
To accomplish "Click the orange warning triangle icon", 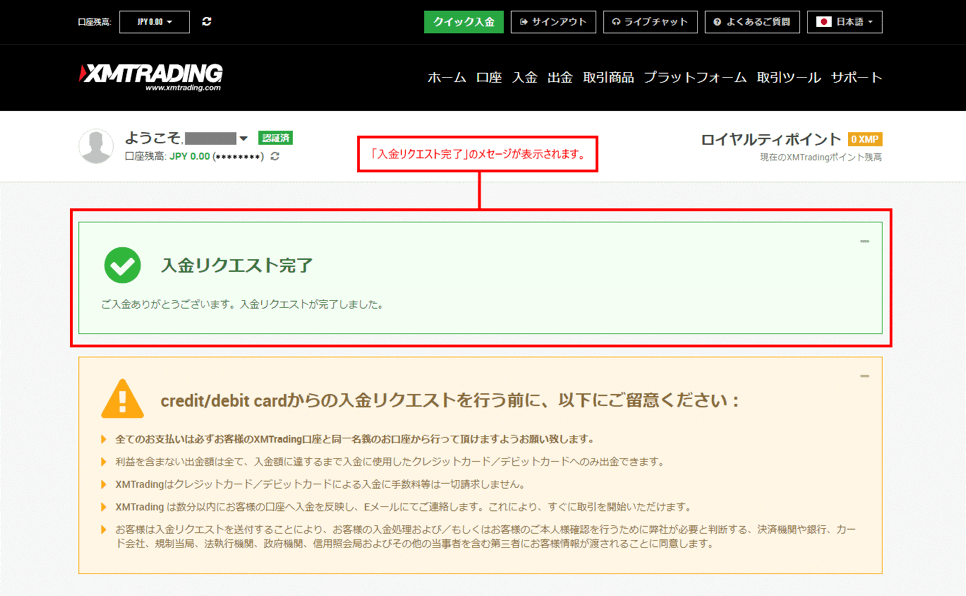I will tap(122, 399).
